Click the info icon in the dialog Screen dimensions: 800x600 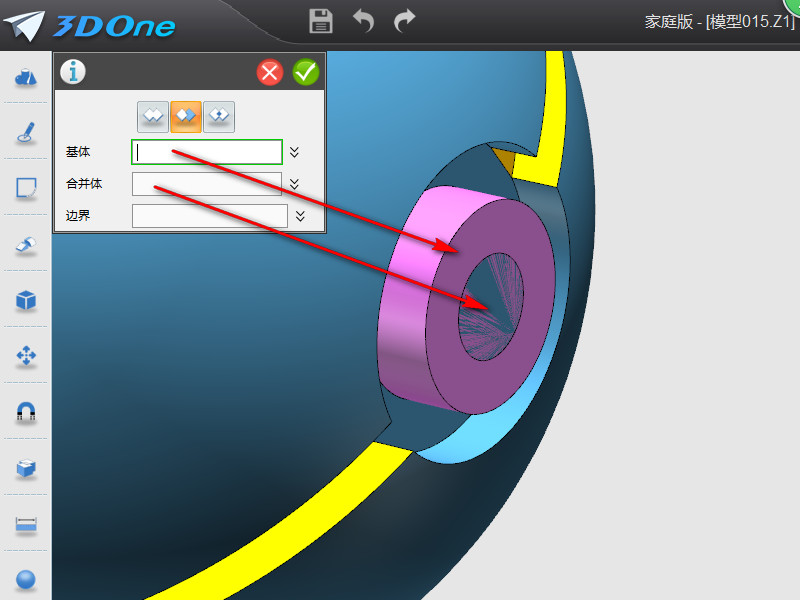pyautogui.click(x=73, y=72)
